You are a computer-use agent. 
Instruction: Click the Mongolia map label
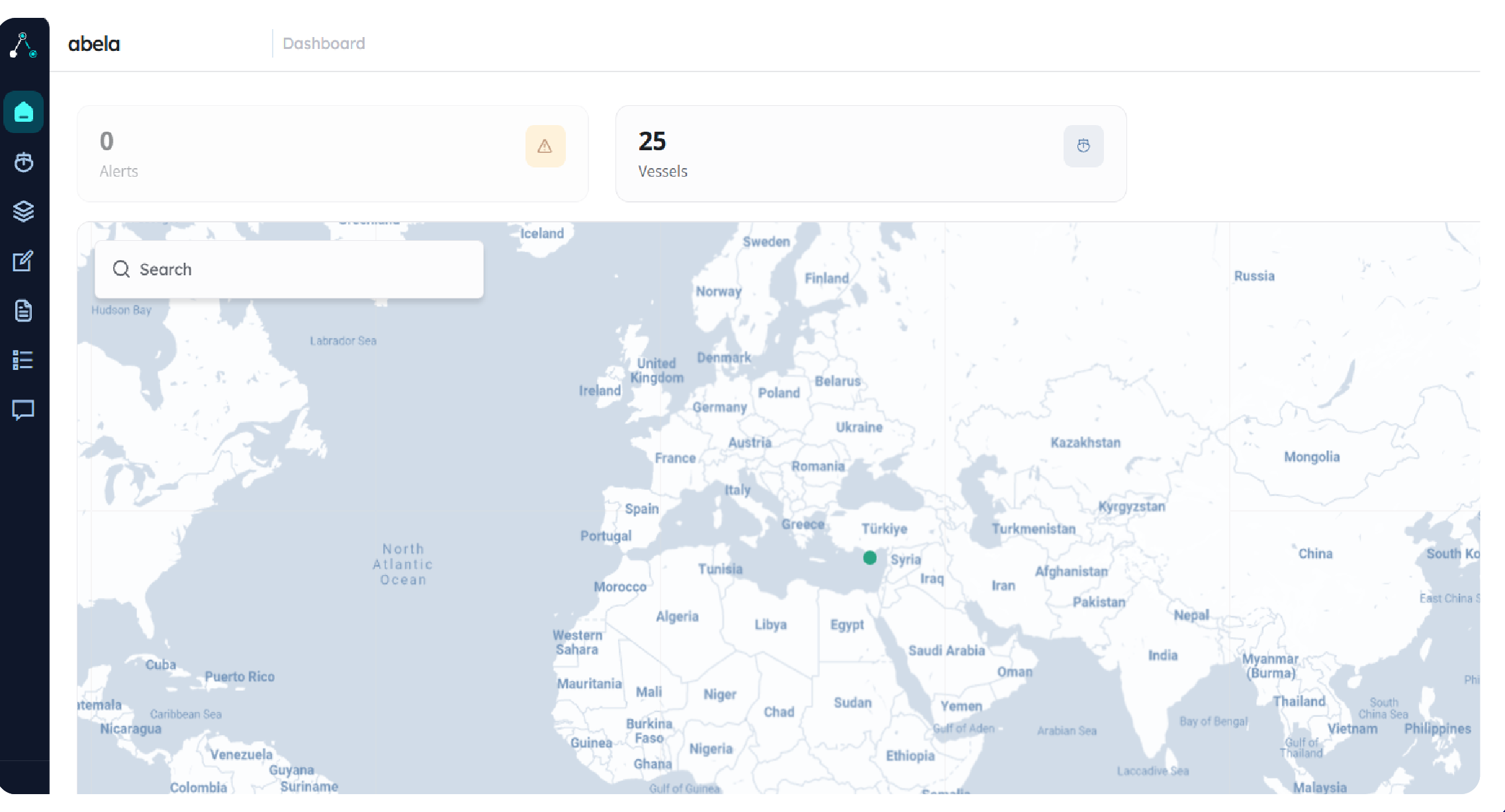point(1312,457)
